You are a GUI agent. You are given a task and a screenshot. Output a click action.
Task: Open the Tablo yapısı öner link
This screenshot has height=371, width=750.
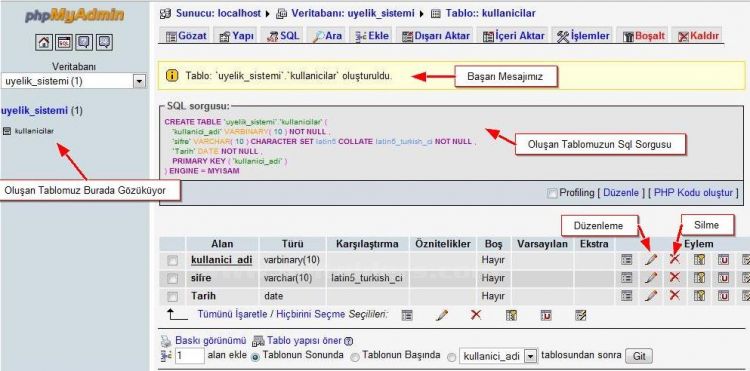304,341
